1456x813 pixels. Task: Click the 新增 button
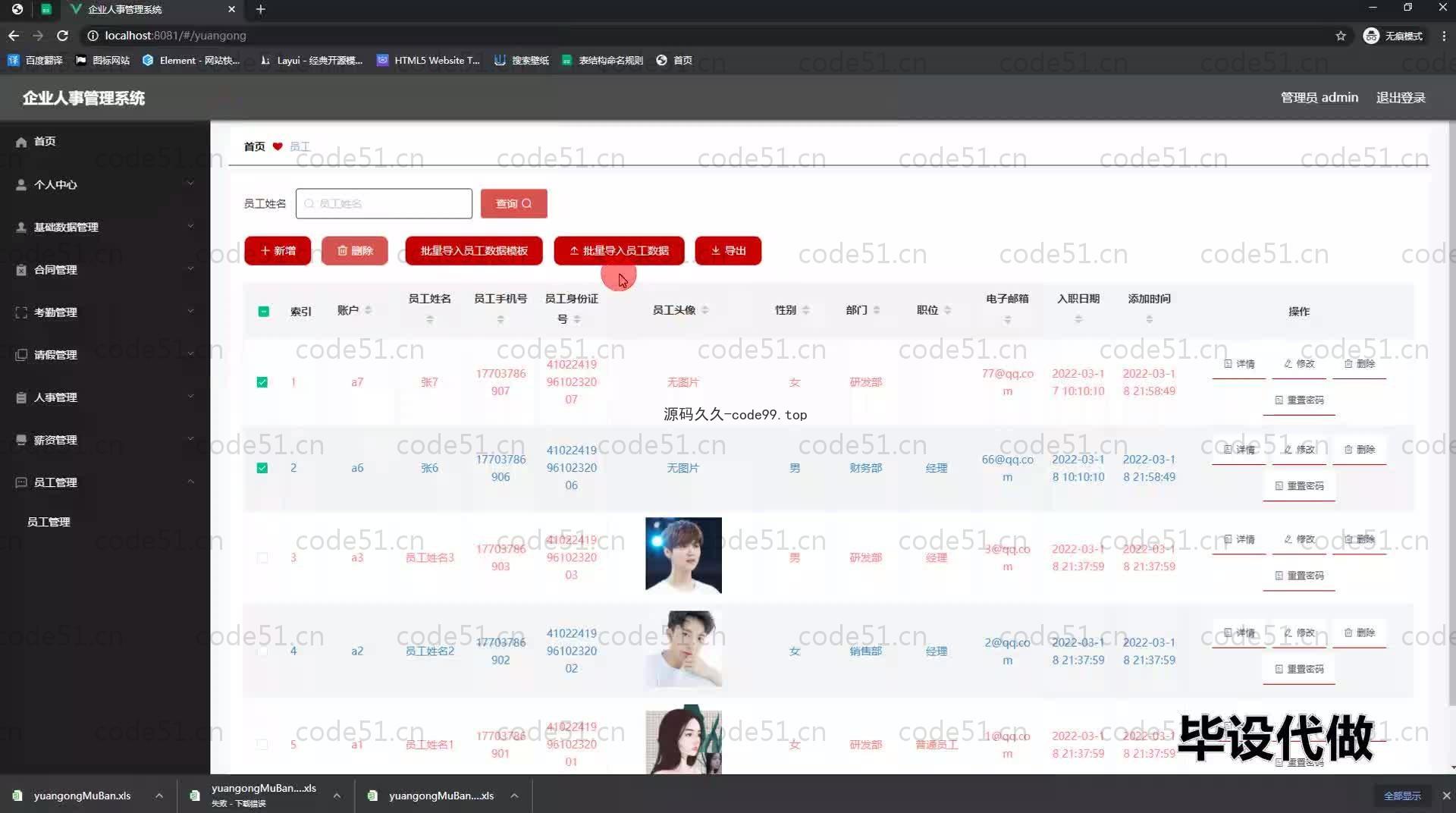278,250
